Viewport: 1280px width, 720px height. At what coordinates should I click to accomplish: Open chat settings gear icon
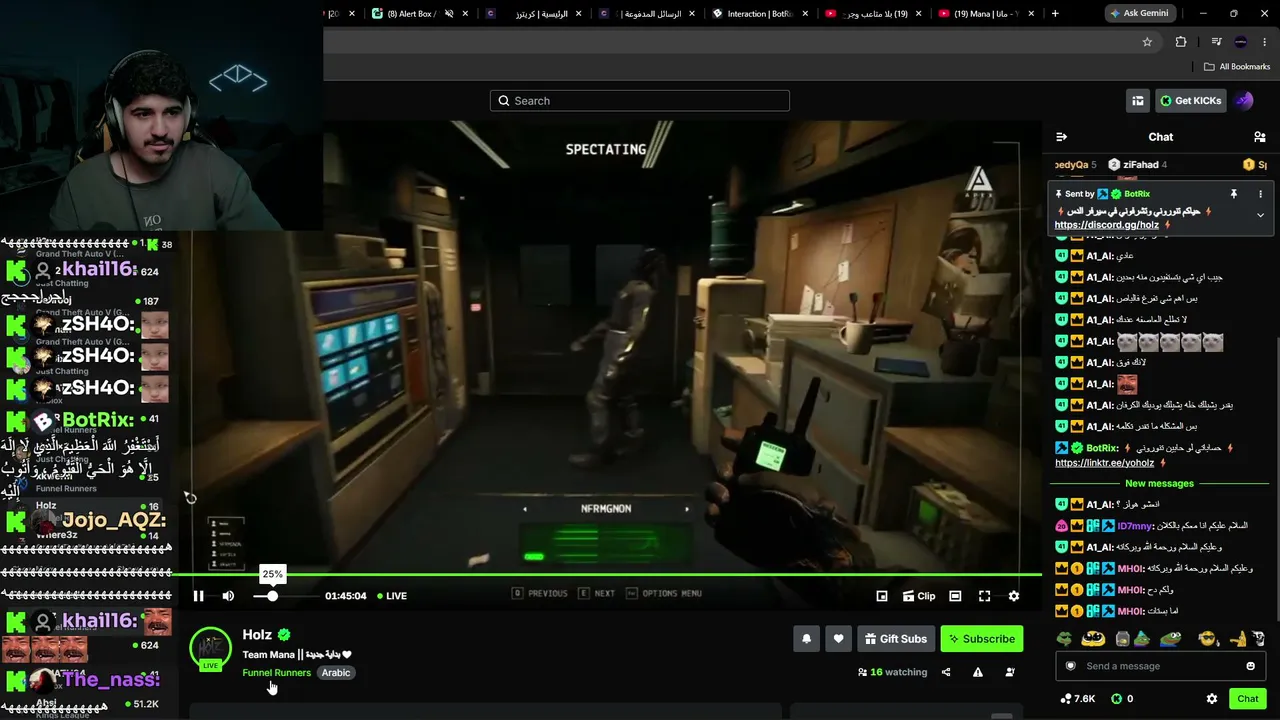tap(1212, 699)
